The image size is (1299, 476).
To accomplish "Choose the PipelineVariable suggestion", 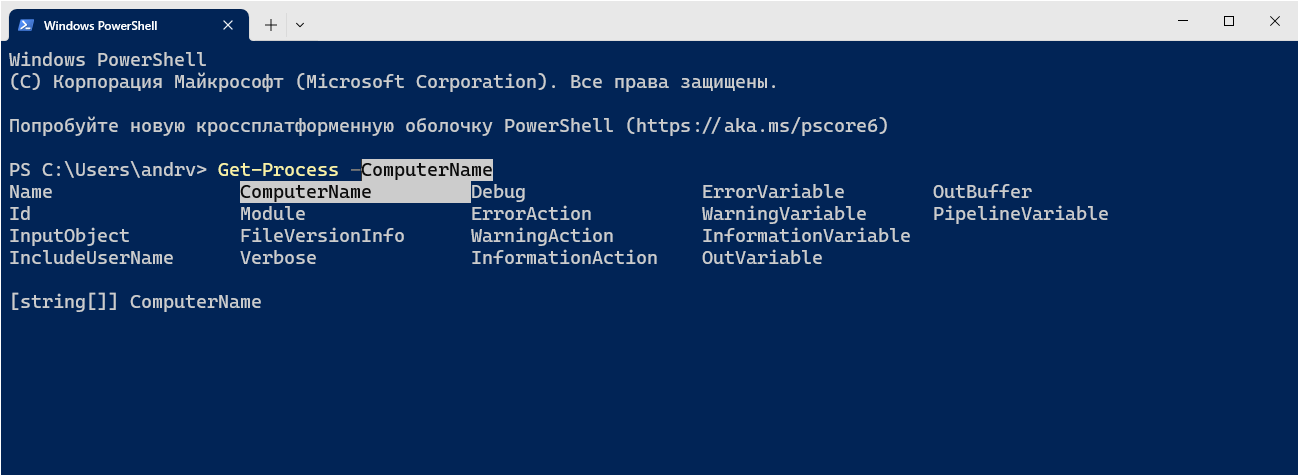I will pyautogui.click(x=1020, y=214).
